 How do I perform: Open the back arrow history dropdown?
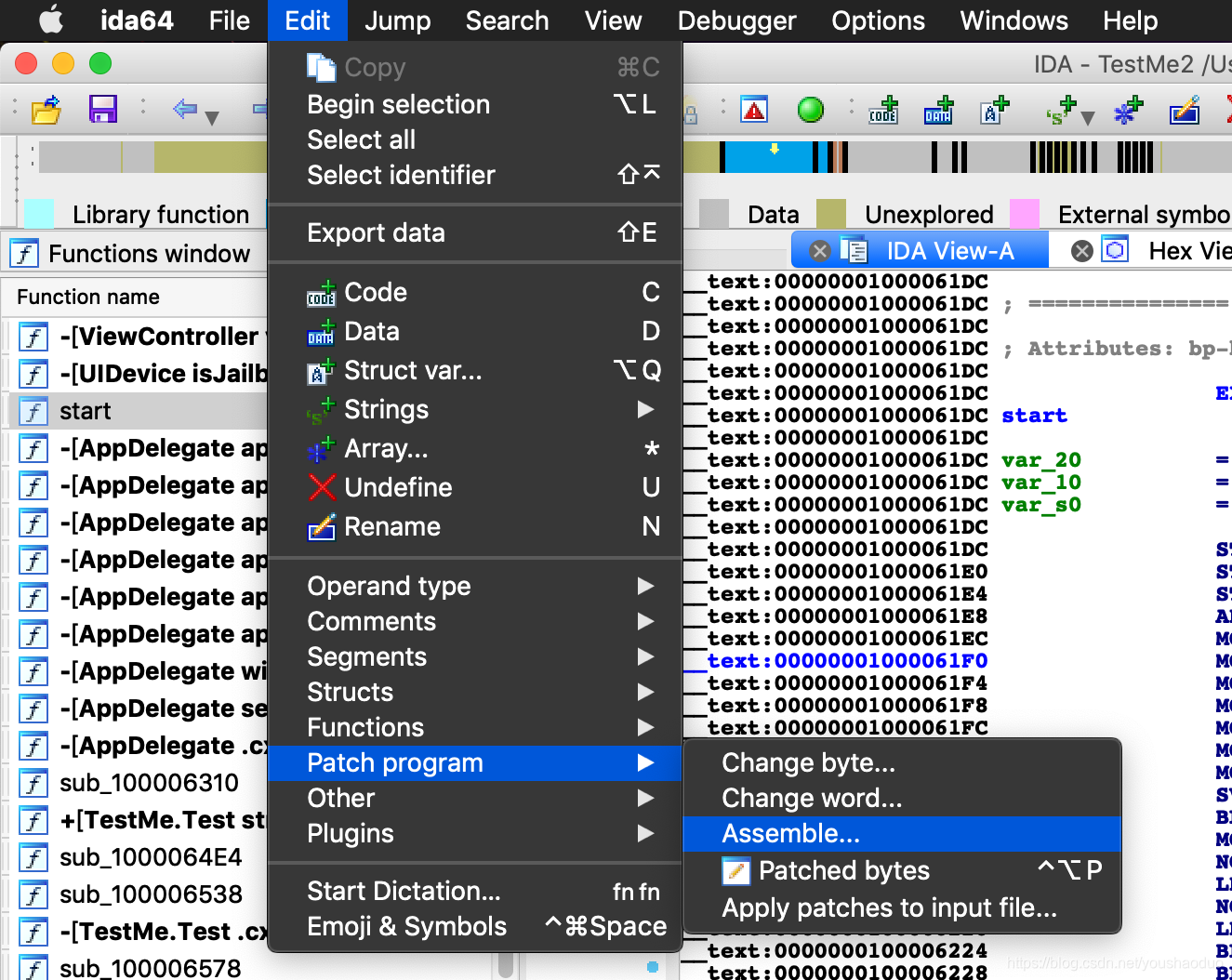(x=212, y=117)
